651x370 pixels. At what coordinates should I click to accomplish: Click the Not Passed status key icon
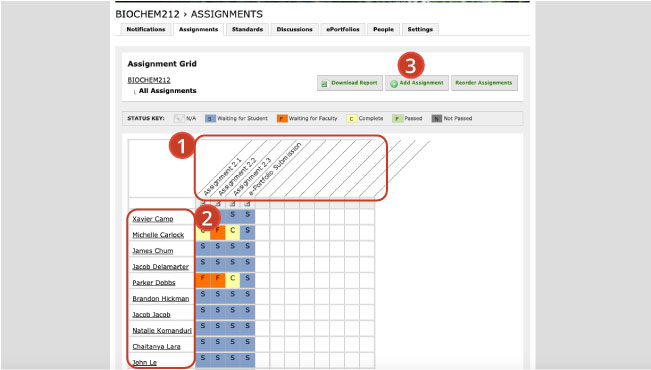[437, 119]
